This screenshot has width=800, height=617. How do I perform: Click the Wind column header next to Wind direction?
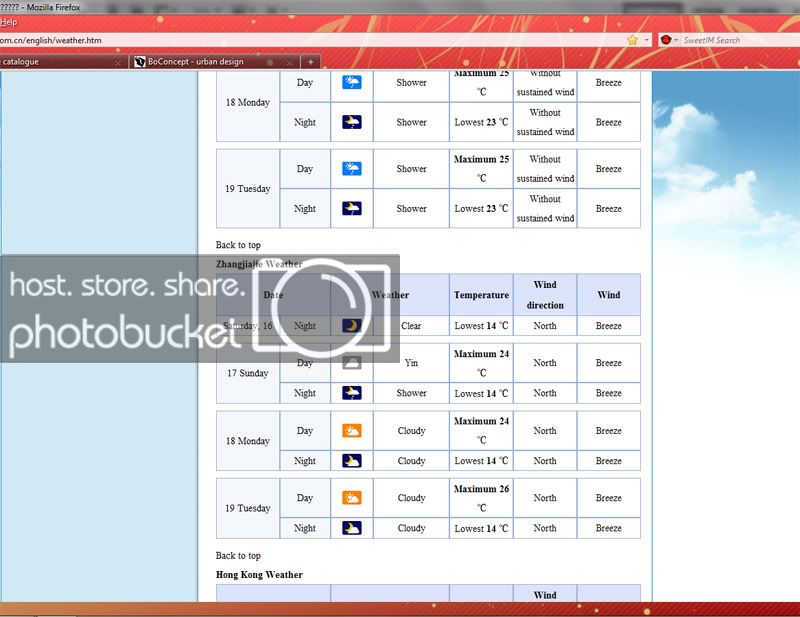(x=609, y=295)
